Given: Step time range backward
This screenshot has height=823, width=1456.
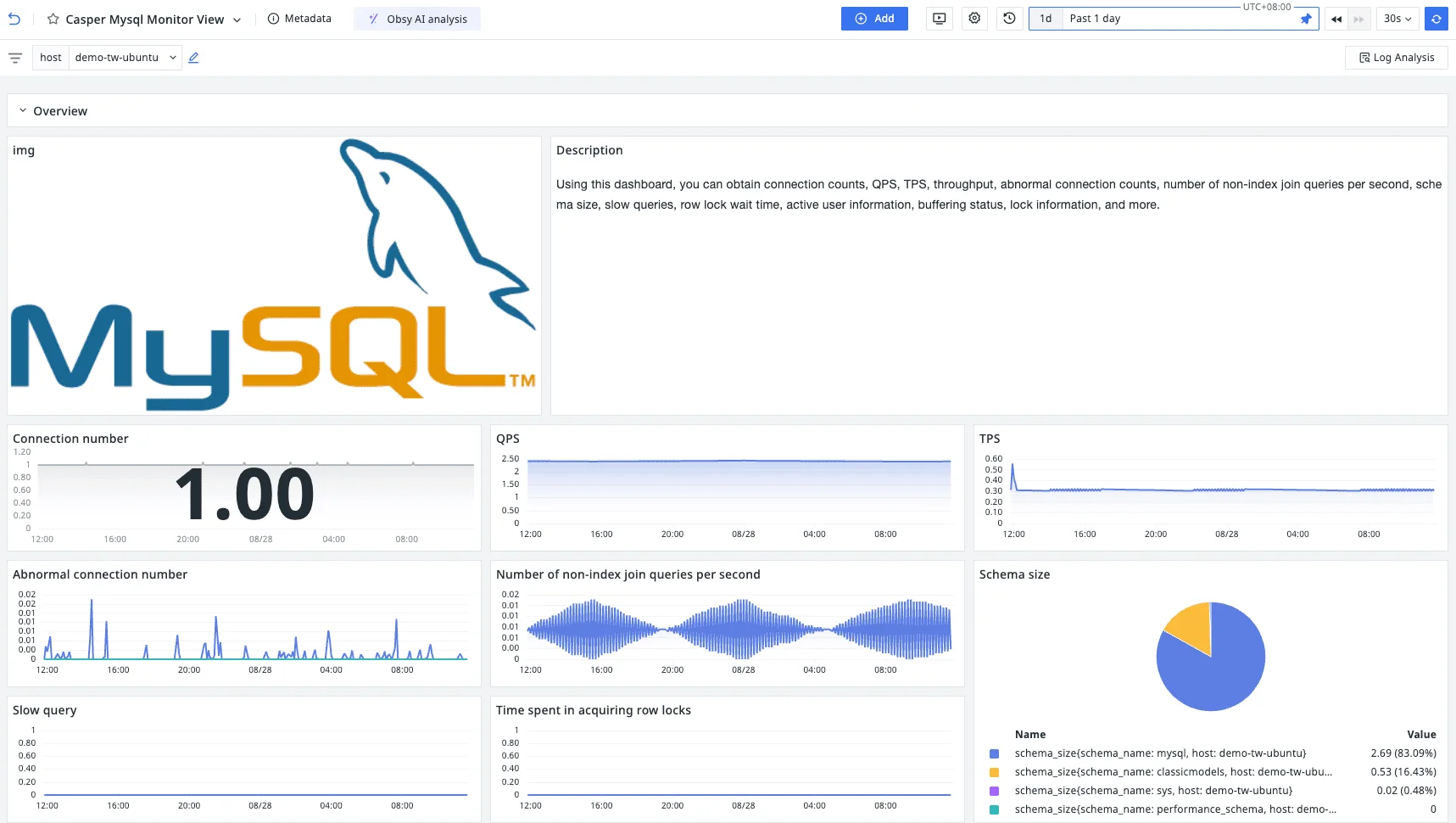Looking at the screenshot, I should point(1336,19).
